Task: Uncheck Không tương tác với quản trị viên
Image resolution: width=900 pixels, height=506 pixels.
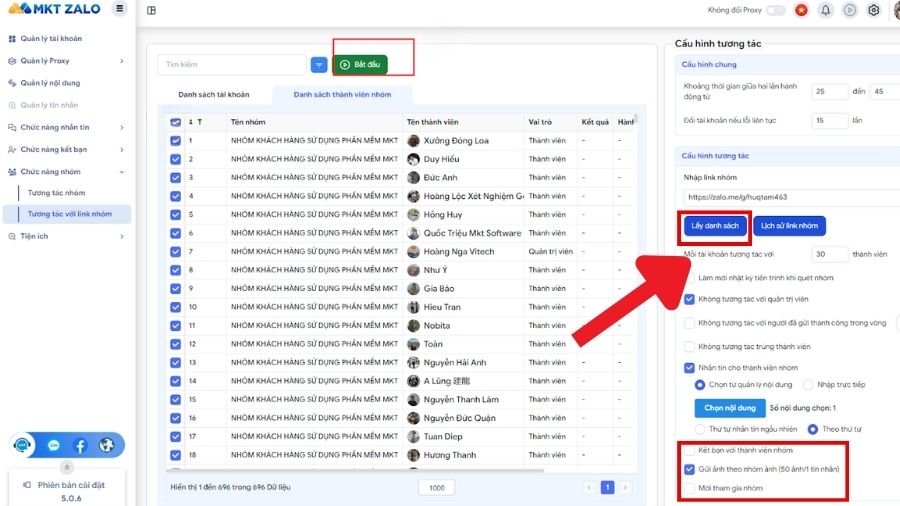Action: pos(689,299)
